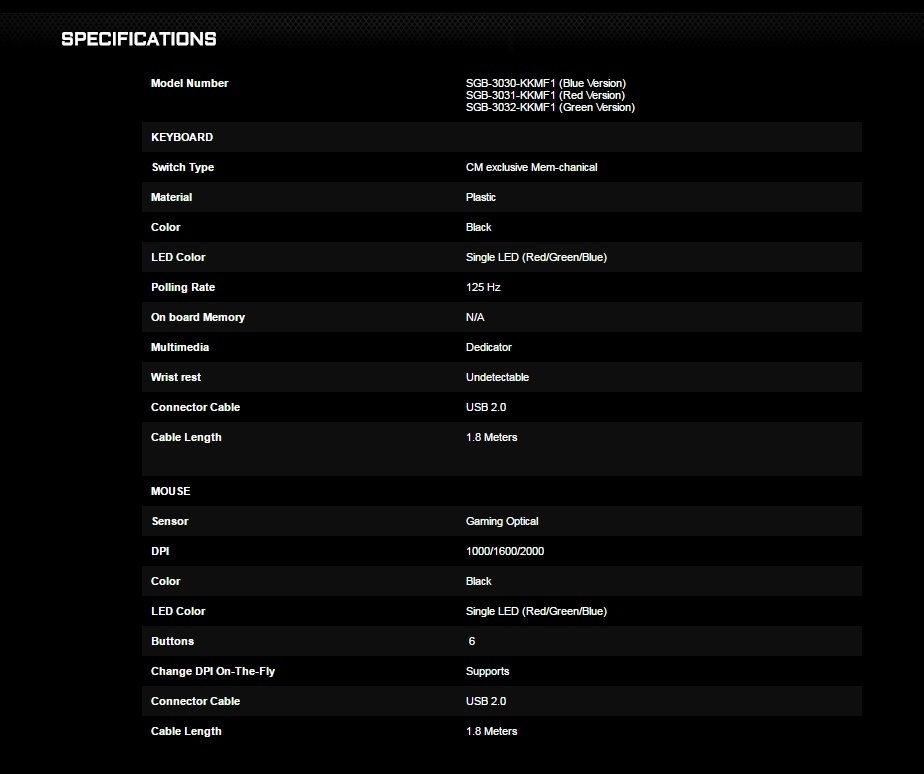The height and width of the screenshot is (774, 924).
Task: Click the Wrist rest label
Action: [x=176, y=377]
